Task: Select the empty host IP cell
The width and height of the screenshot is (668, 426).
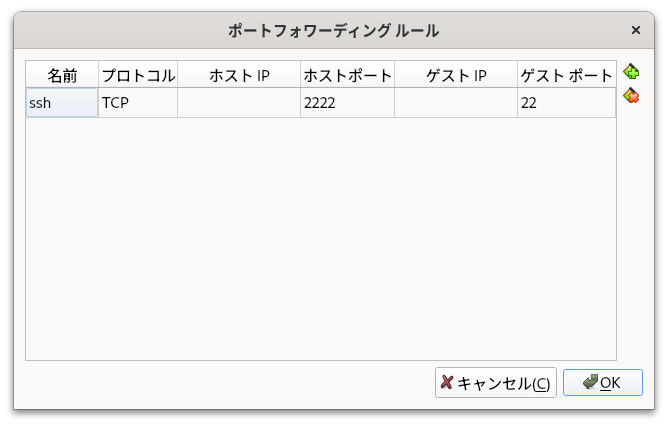Action: coord(239,103)
